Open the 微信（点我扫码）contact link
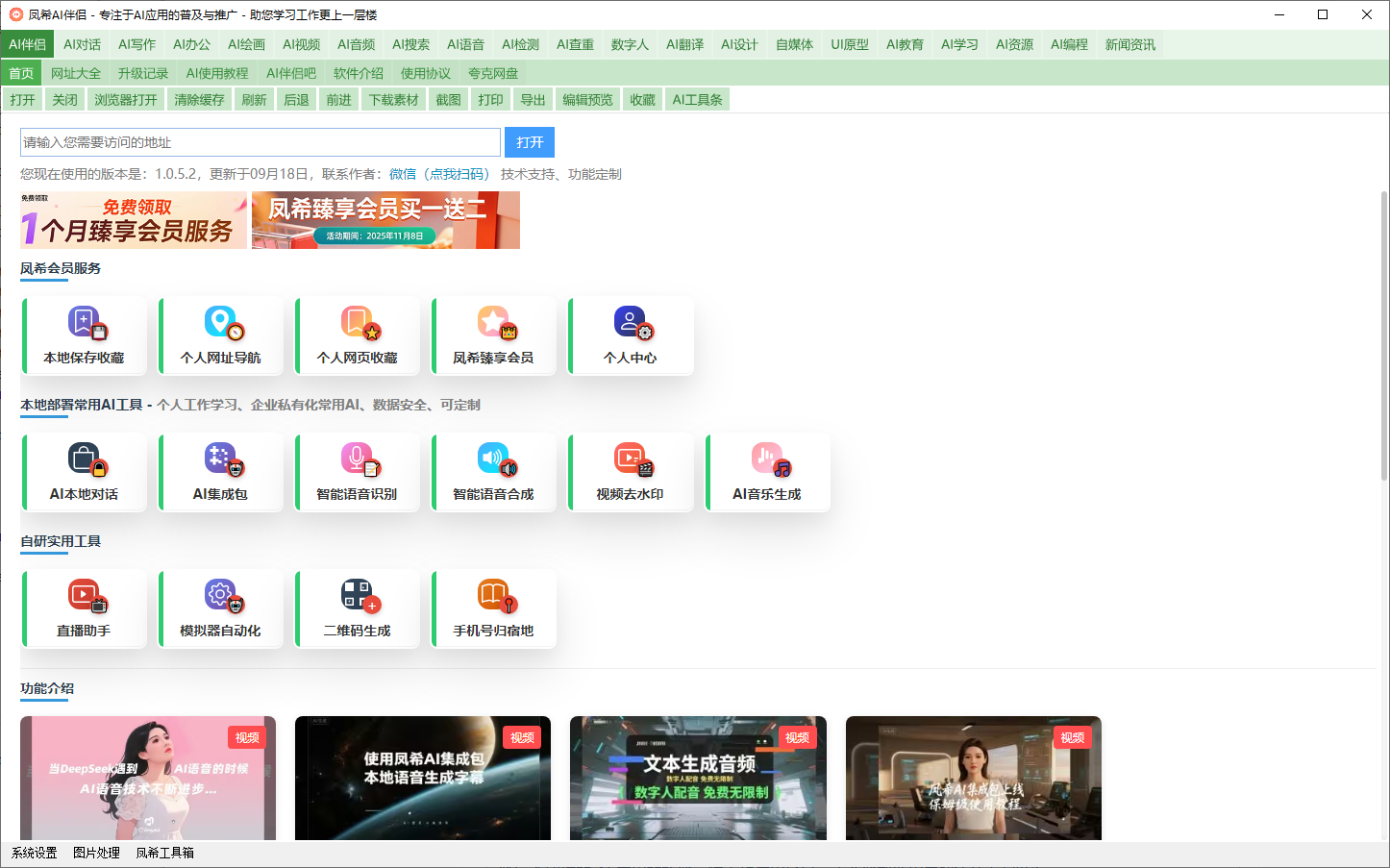1390x868 pixels. coord(439,174)
